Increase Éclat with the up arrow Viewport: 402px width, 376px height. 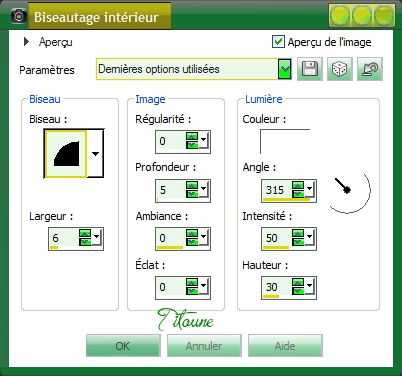point(192,283)
